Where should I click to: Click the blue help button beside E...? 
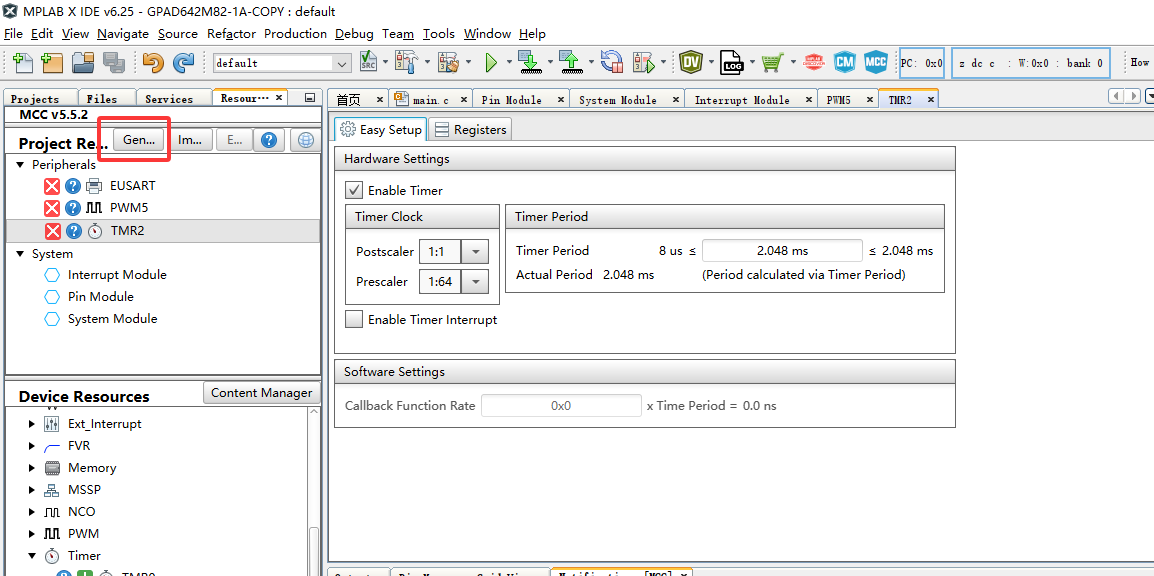click(269, 140)
